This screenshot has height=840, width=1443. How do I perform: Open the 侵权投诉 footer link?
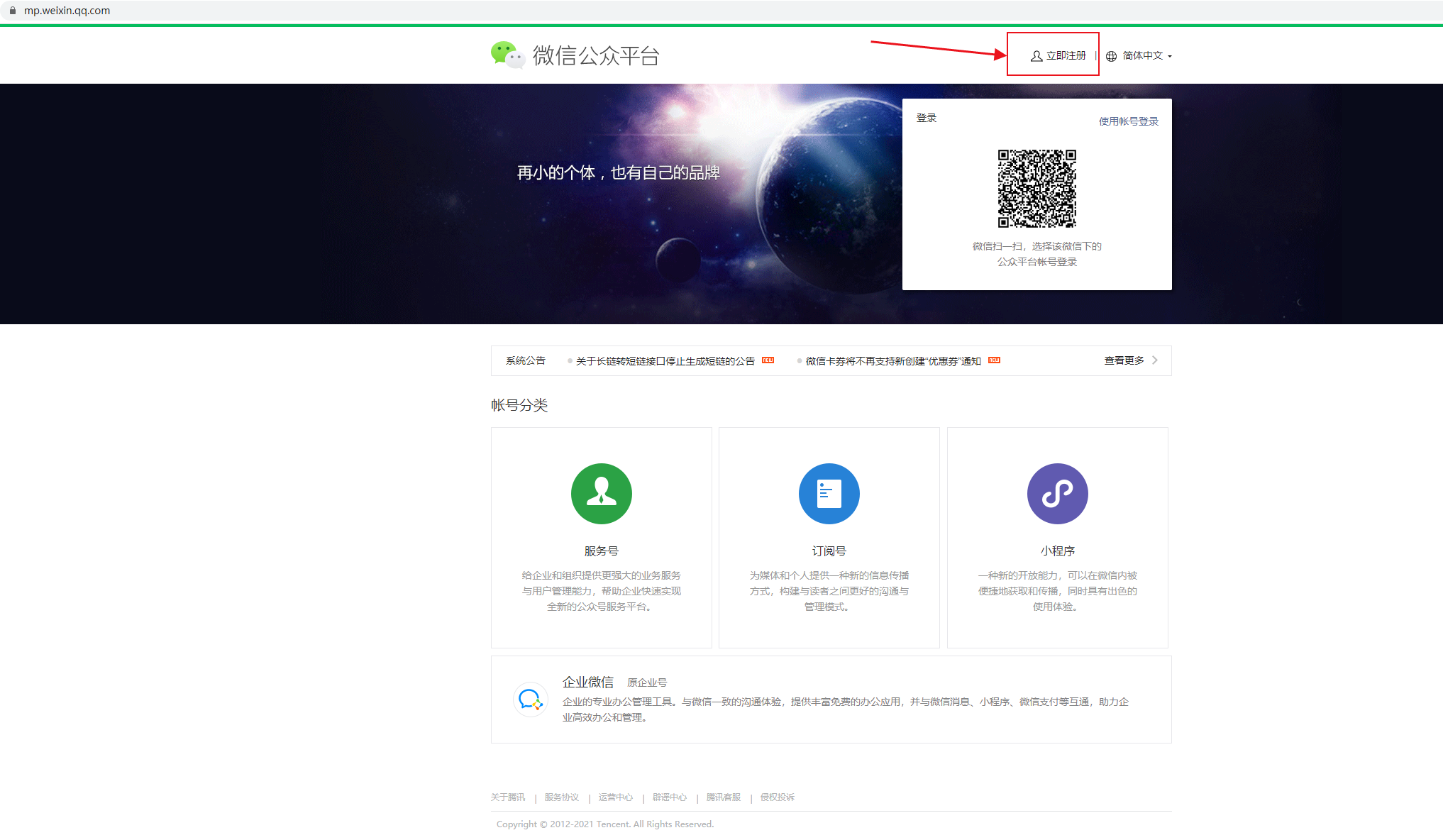[778, 797]
